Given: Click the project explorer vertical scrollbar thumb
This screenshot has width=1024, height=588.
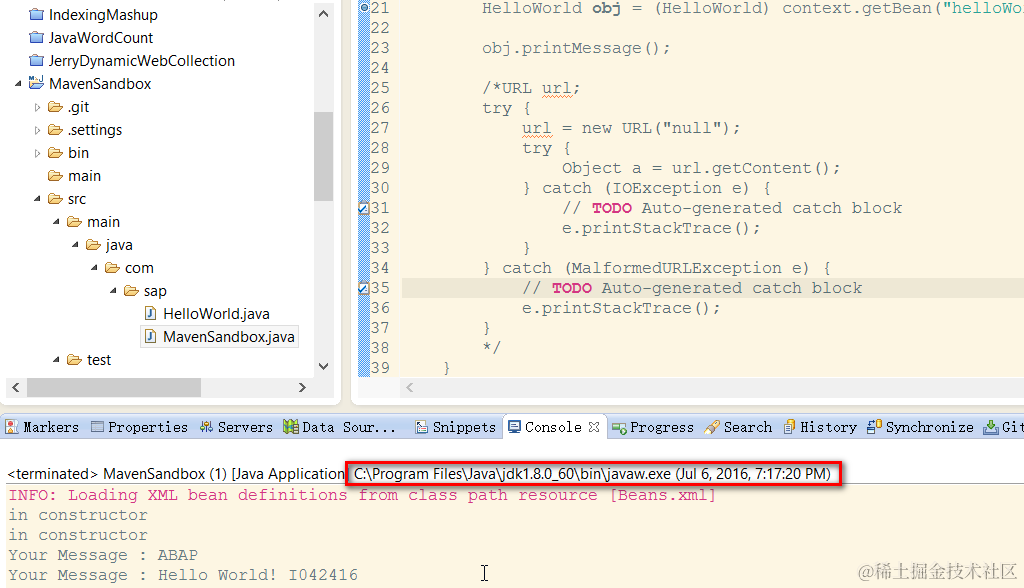Looking at the screenshot, I should click(x=323, y=156).
